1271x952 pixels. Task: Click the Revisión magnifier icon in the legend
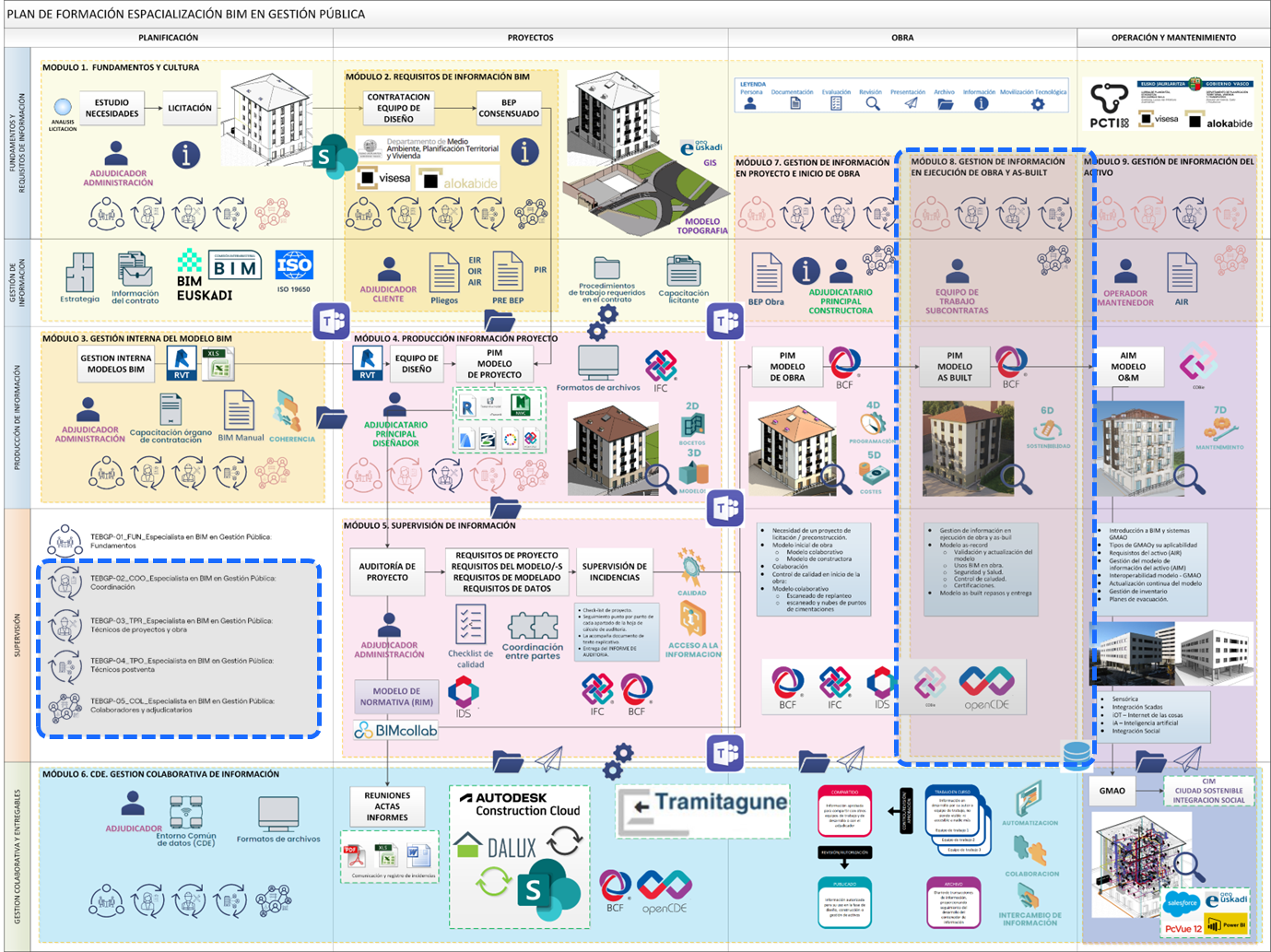coord(872,104)
